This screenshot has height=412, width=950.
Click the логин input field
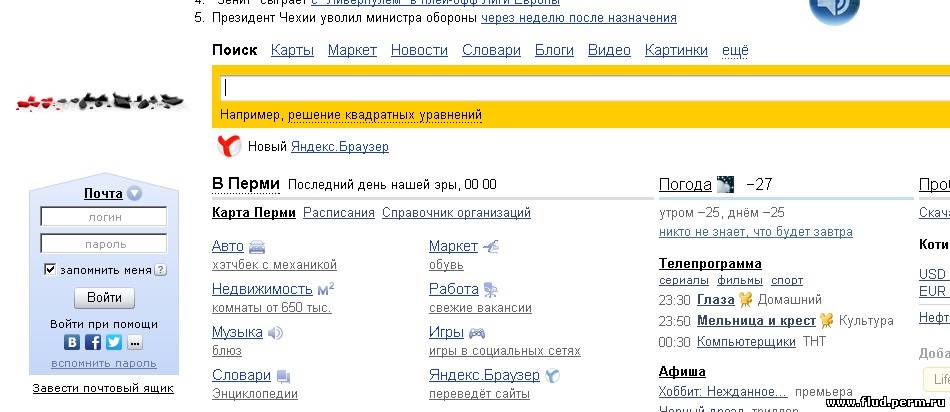(104, 217)
